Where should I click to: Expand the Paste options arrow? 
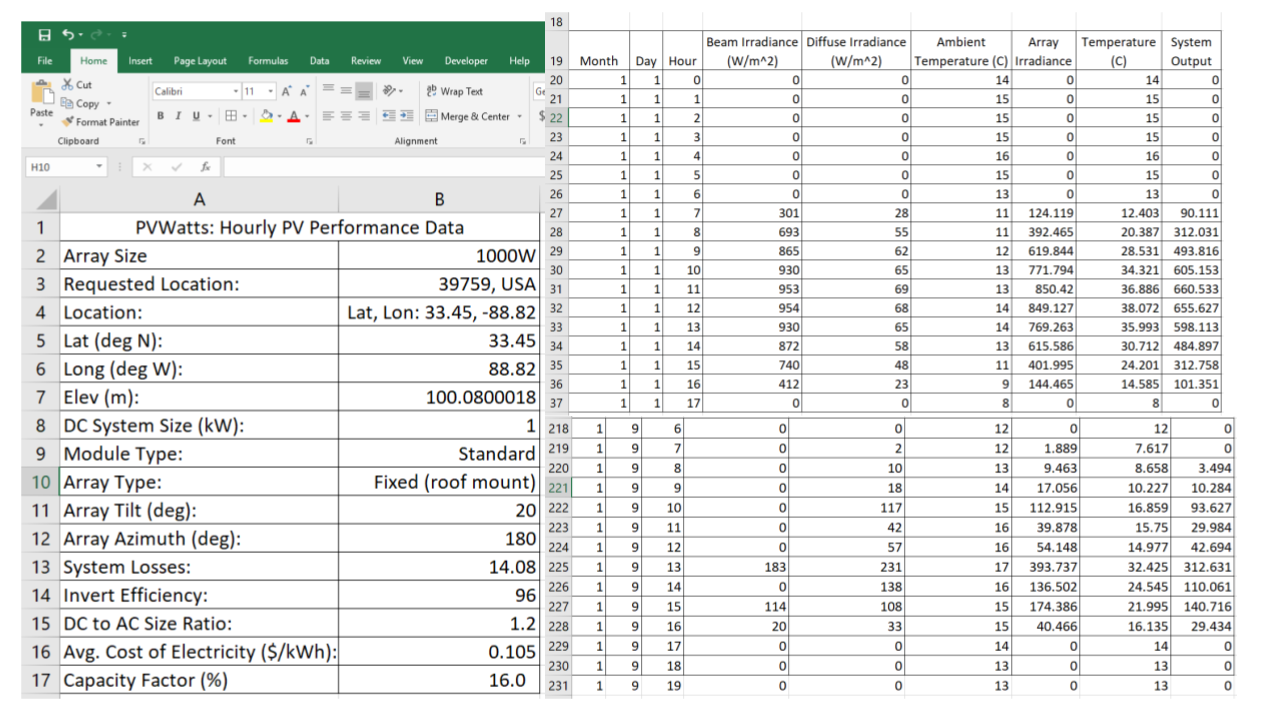click(x=41, y=124)
